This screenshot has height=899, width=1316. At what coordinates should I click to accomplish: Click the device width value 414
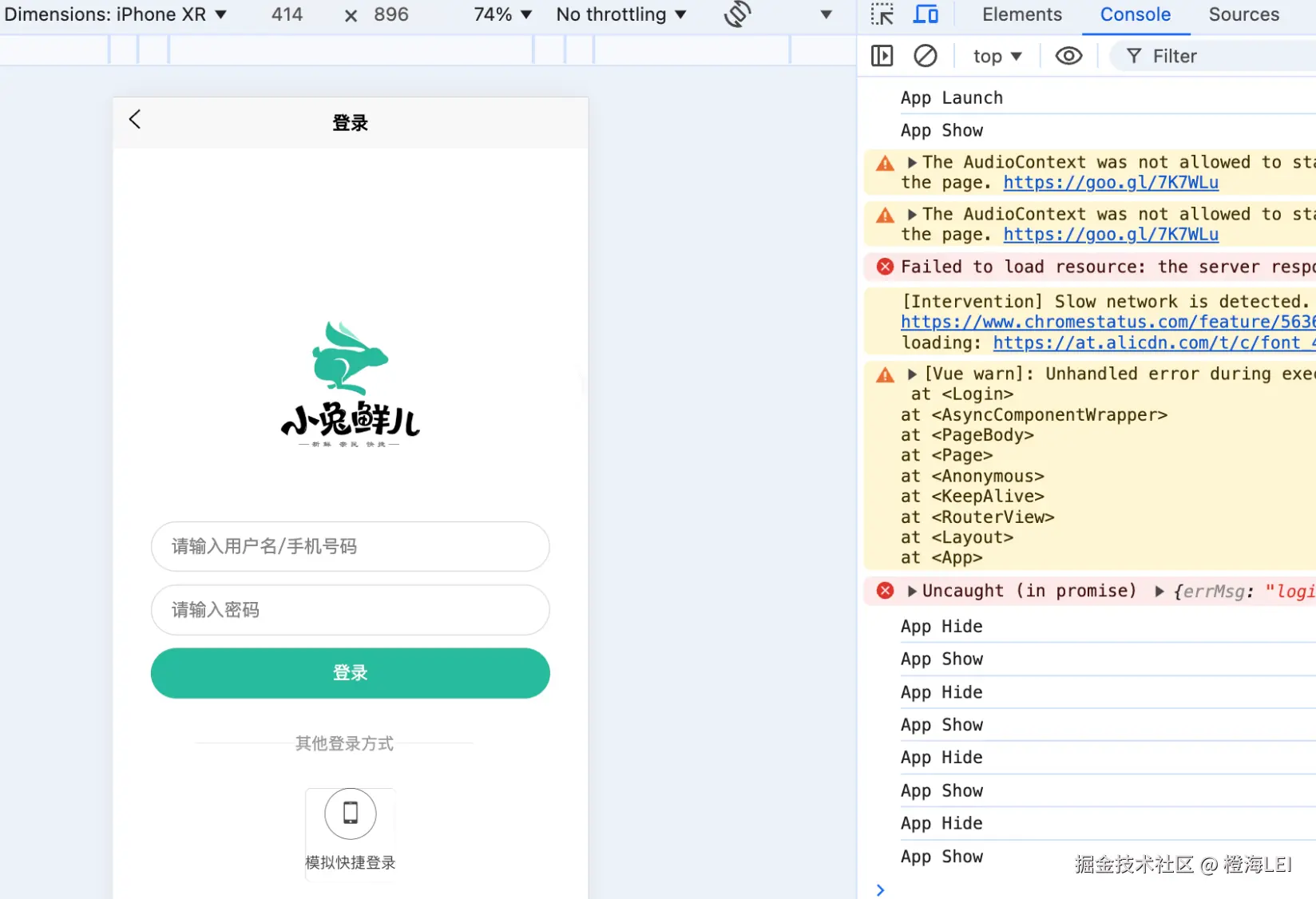(287, 14)
